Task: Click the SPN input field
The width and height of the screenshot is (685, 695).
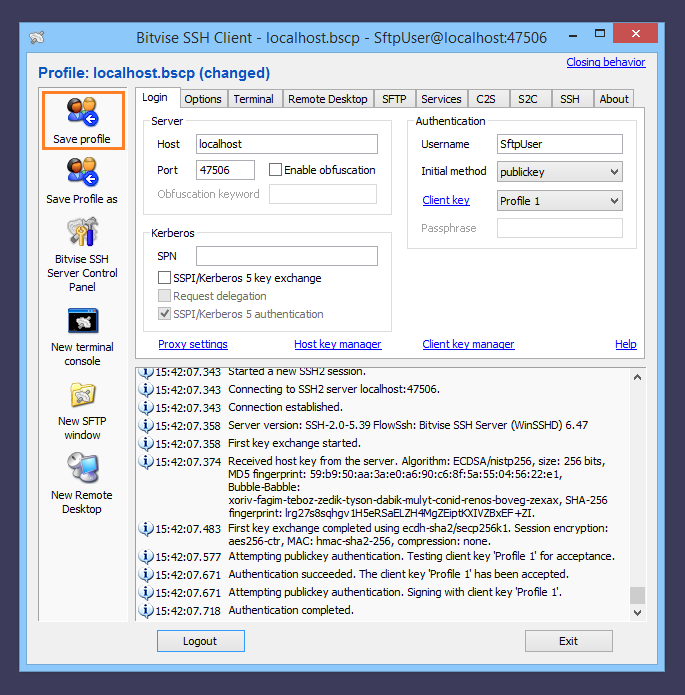Action: click(287, 256)
